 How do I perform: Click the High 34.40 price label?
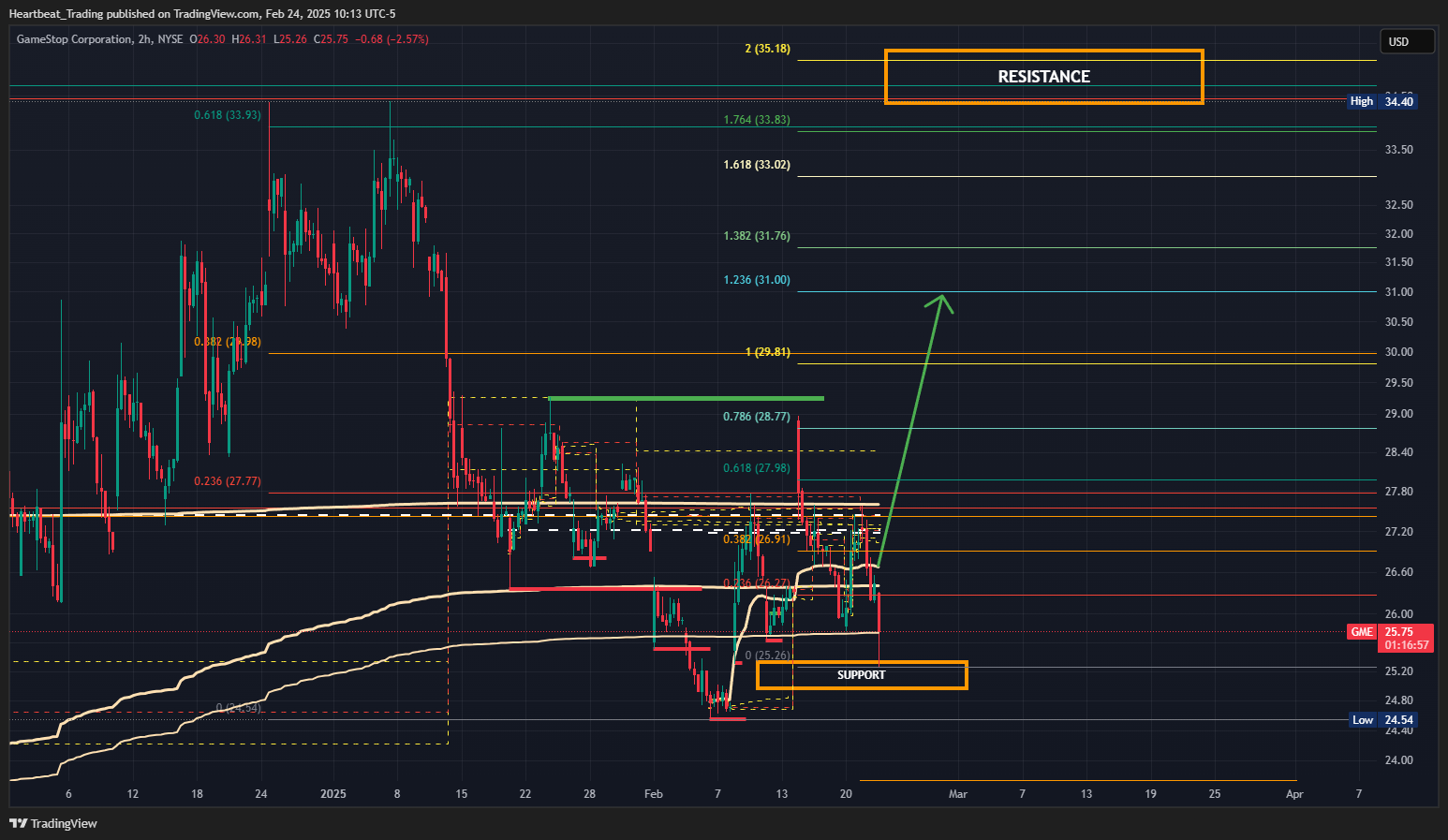1382,101
